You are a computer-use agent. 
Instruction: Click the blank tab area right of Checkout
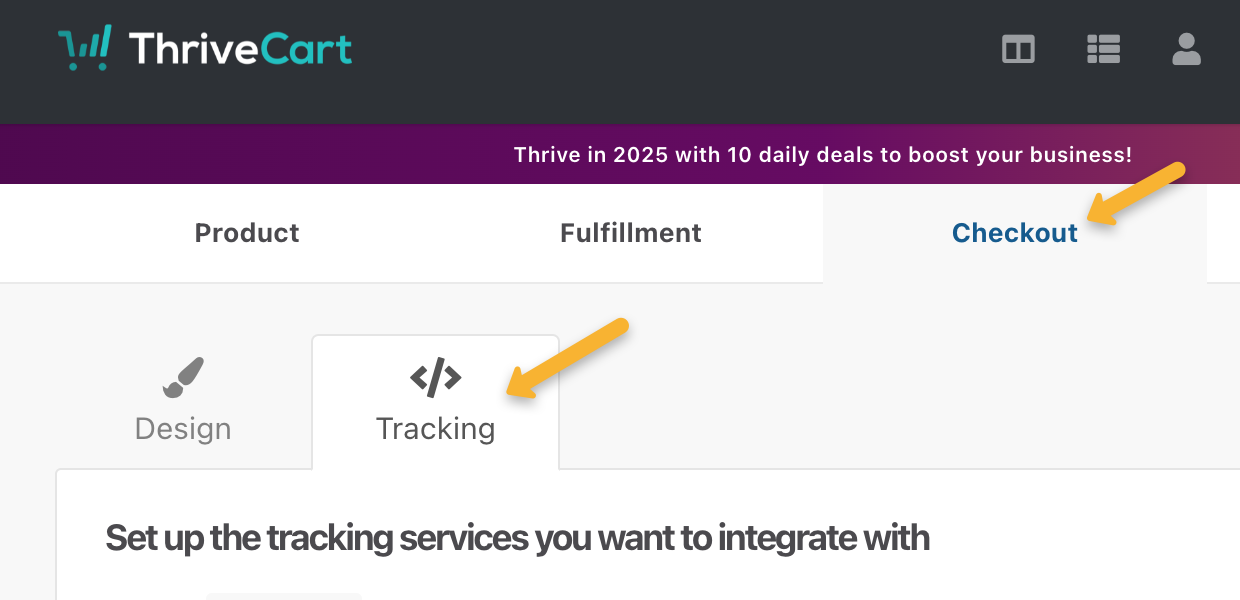1223,233
